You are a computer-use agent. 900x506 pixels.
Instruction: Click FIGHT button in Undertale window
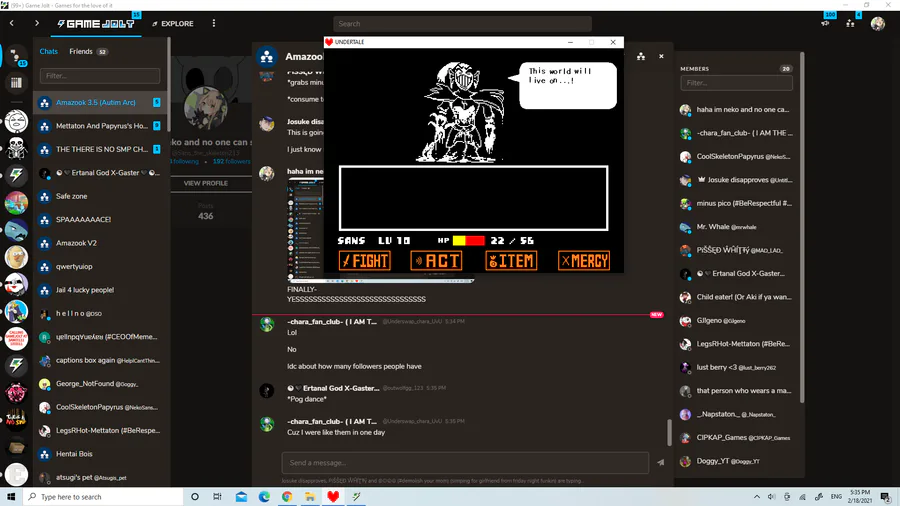pyautogui.click(x=365, y=261)
